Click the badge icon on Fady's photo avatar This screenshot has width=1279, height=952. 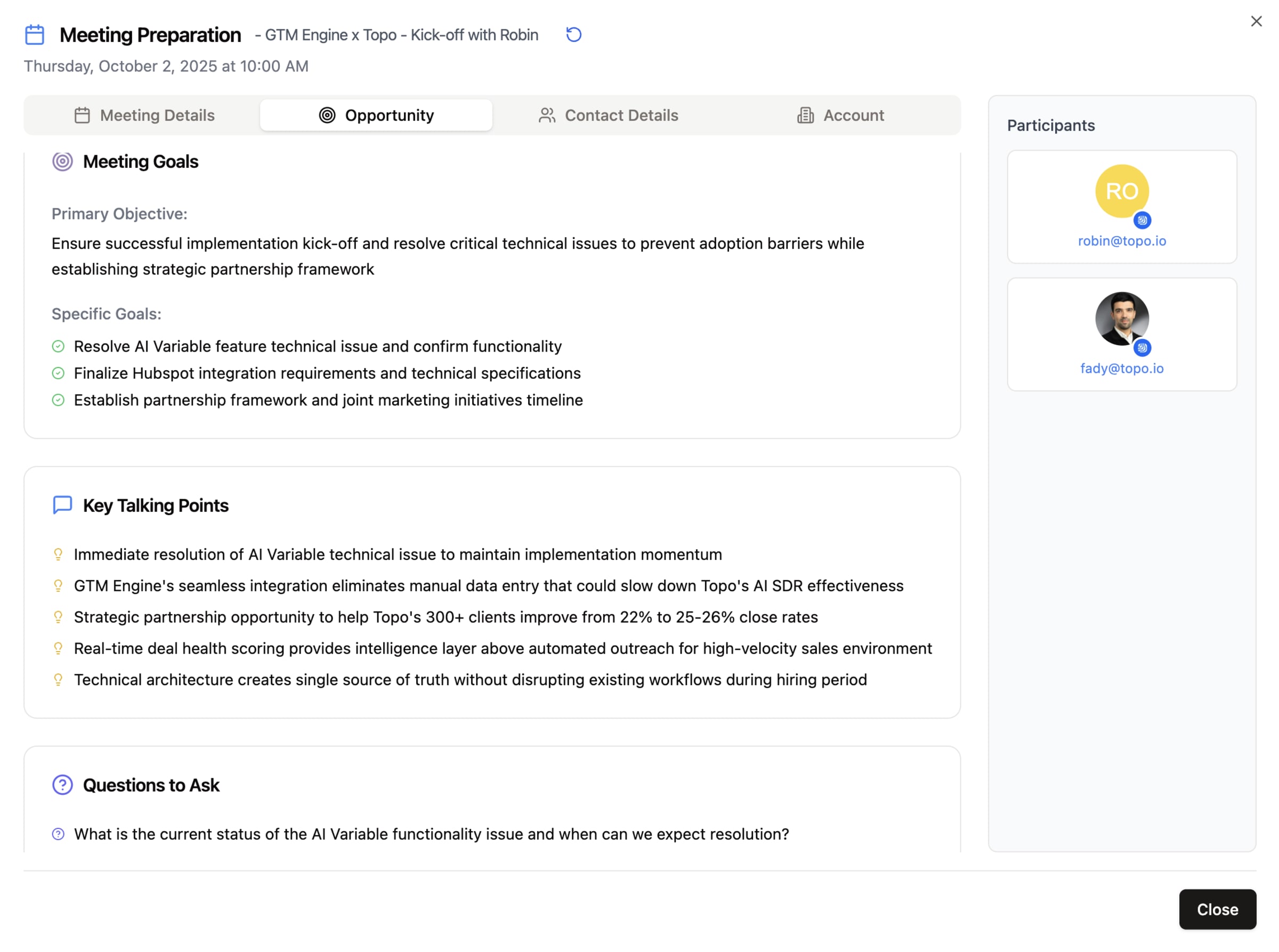1142,347
